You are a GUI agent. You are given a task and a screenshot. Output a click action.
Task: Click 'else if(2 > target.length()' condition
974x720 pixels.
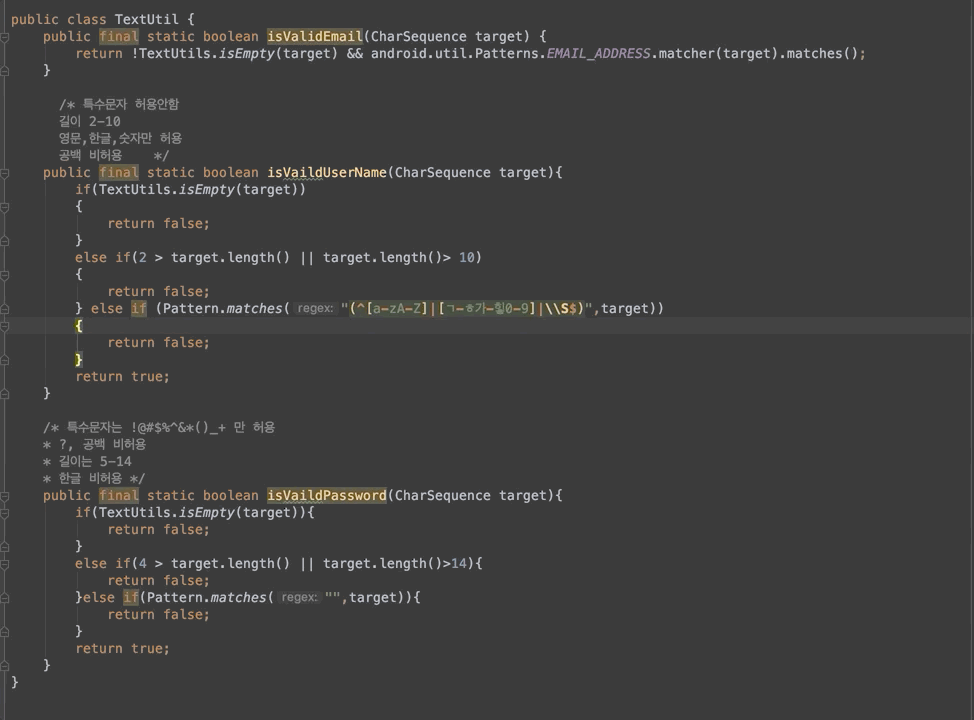pos(278,257)
